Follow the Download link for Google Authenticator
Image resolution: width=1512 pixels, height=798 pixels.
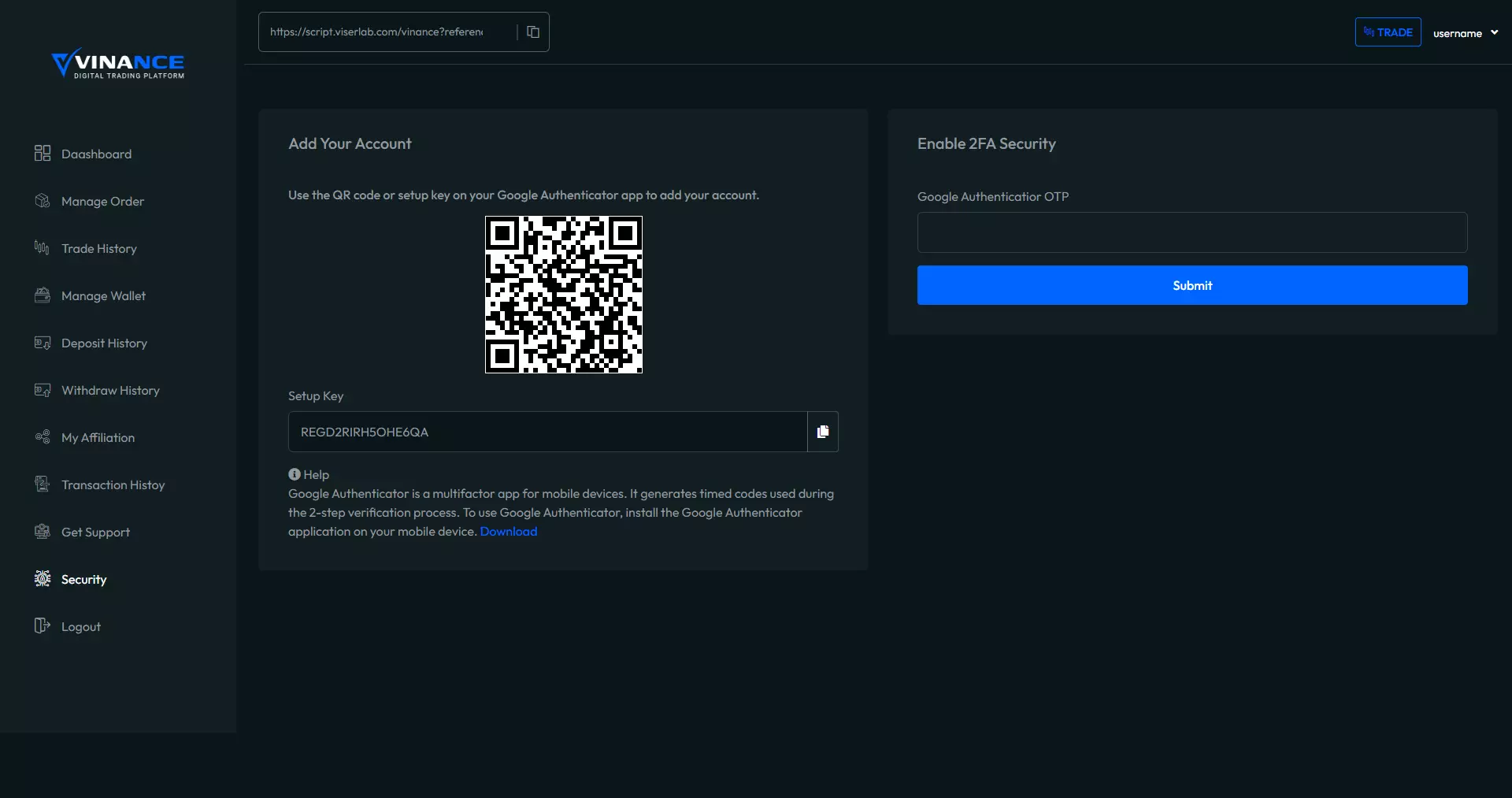tap(509, 531)
